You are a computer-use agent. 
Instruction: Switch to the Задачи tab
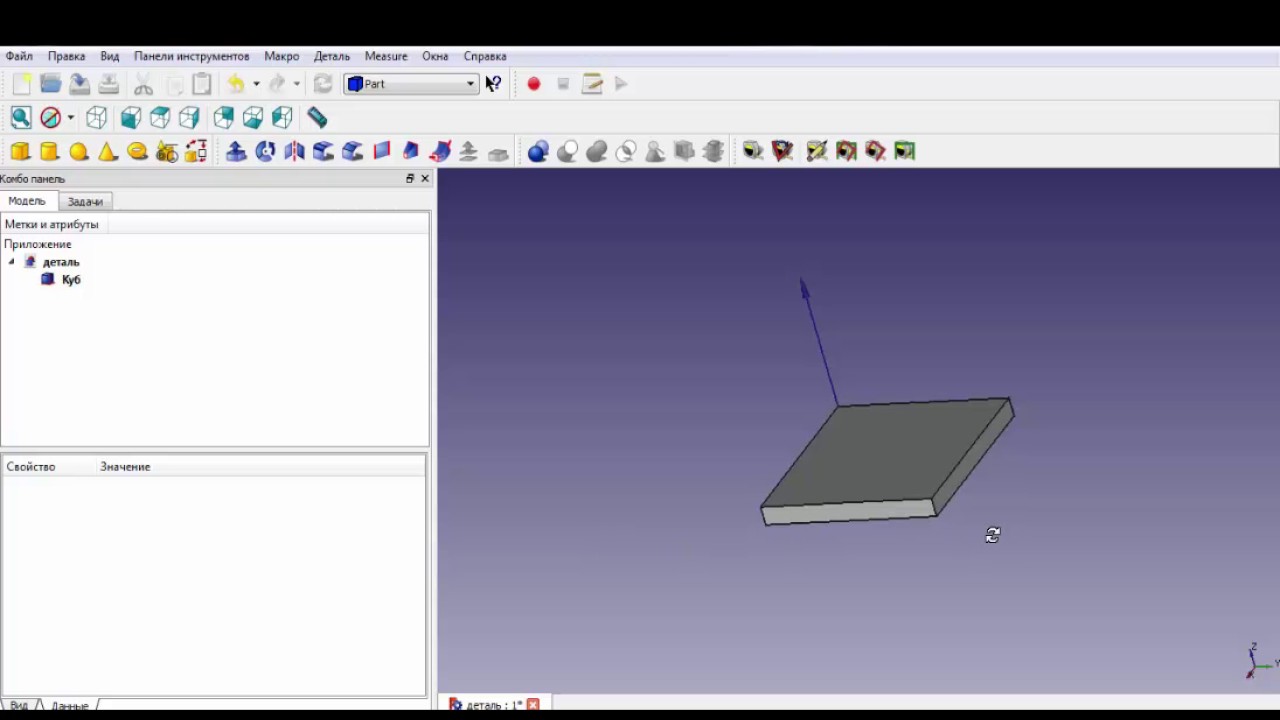click(x=85, y=201)
